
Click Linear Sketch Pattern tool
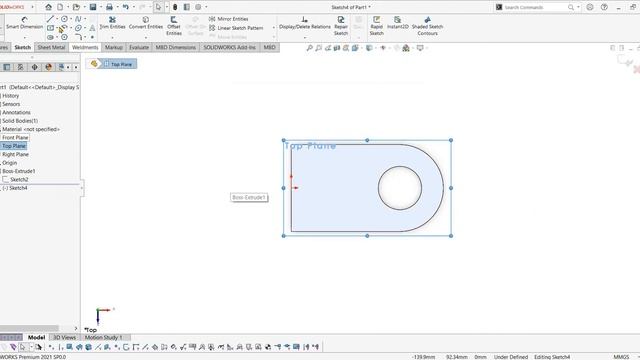[x=236, y=28]
